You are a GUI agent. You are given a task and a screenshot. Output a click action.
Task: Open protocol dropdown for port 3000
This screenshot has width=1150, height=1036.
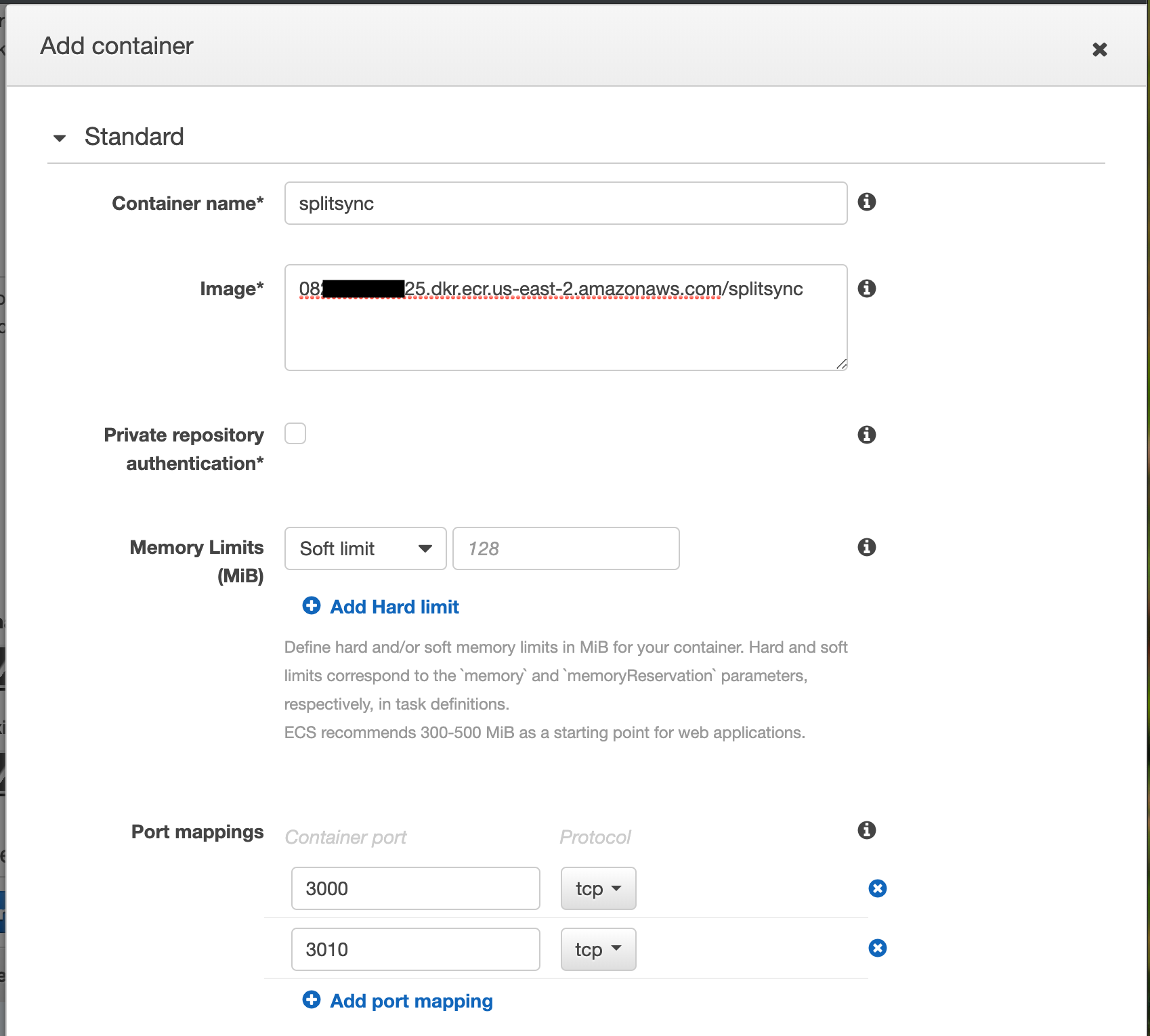598,888
